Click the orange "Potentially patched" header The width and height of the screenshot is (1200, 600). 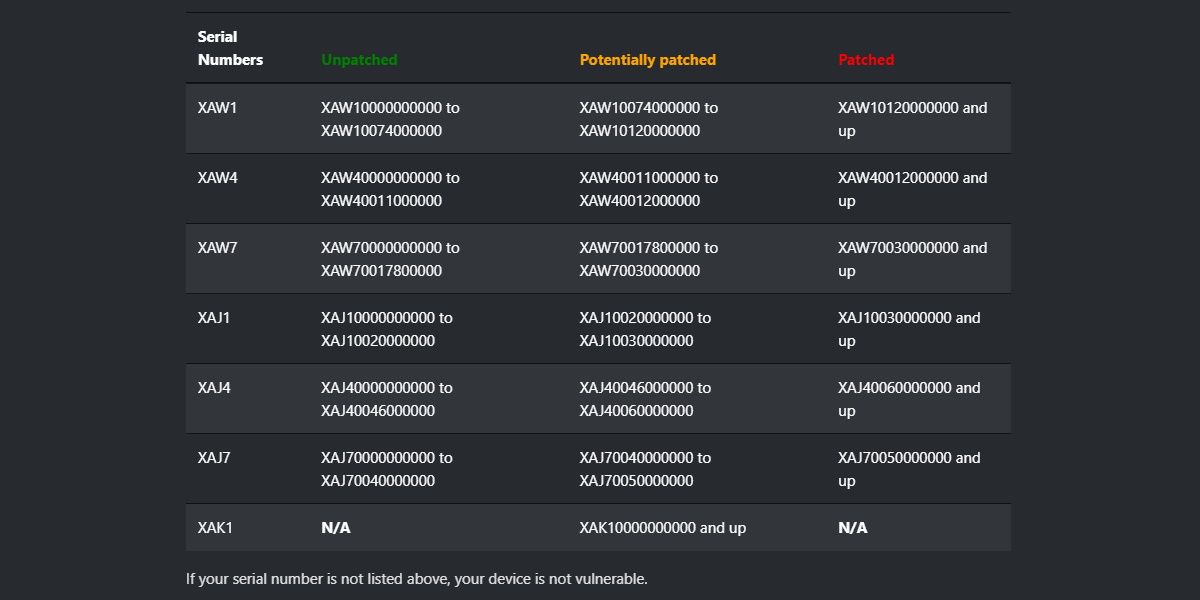(x=647, y=60)
